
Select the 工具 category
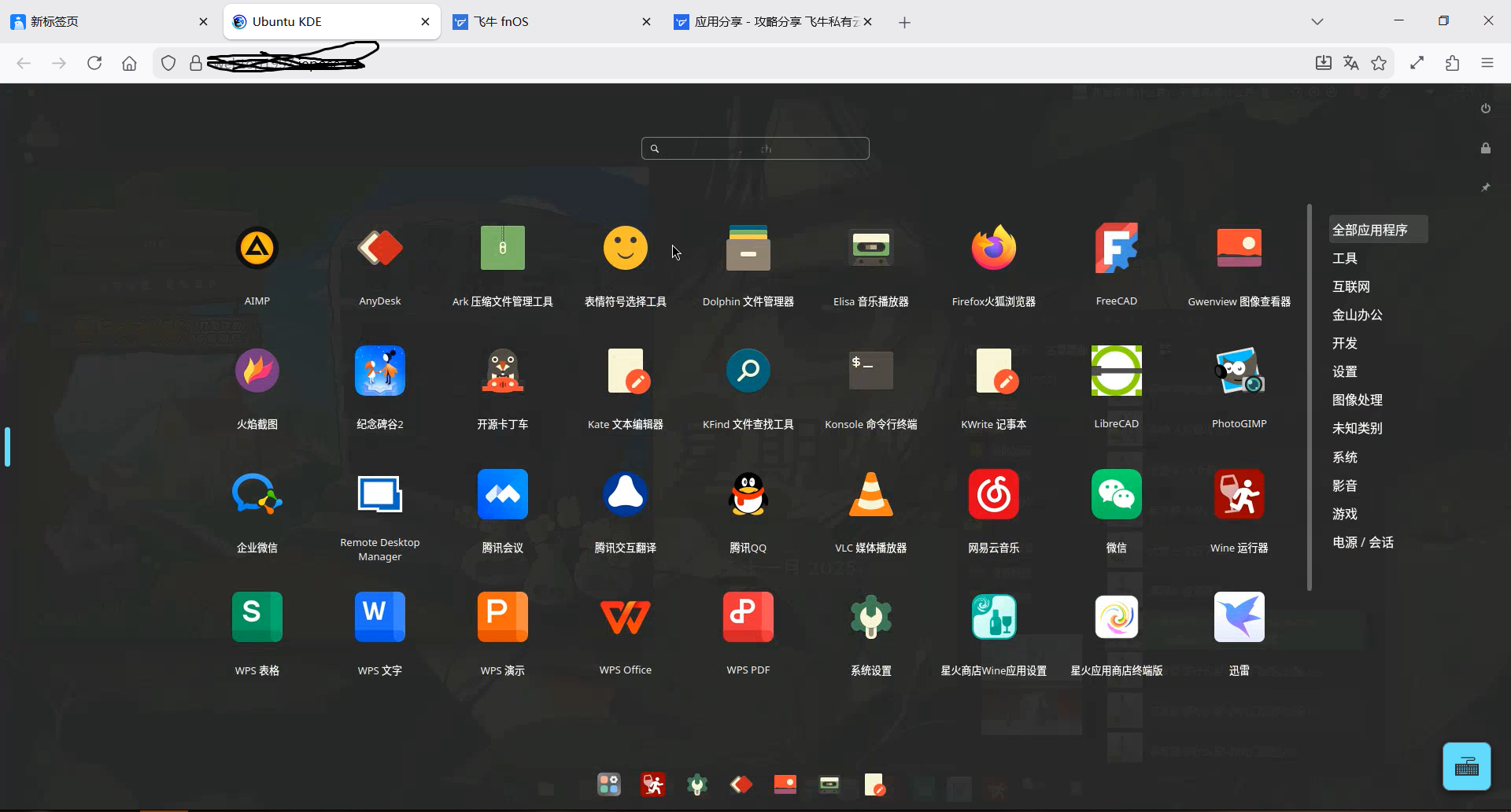(x=1345, y=258)
